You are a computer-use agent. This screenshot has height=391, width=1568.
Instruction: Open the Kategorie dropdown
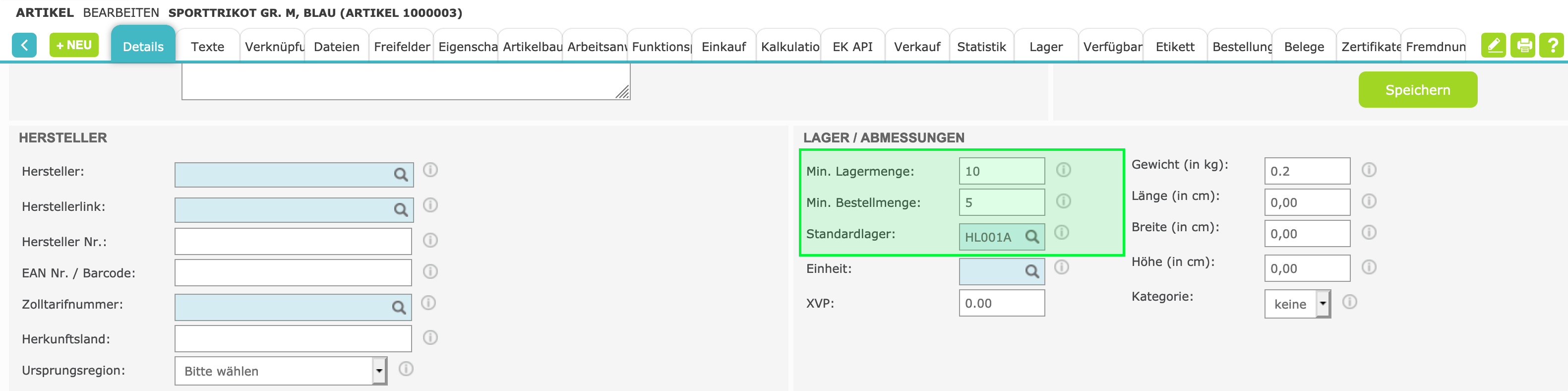pyautogui.click(x=1323, y=303)
